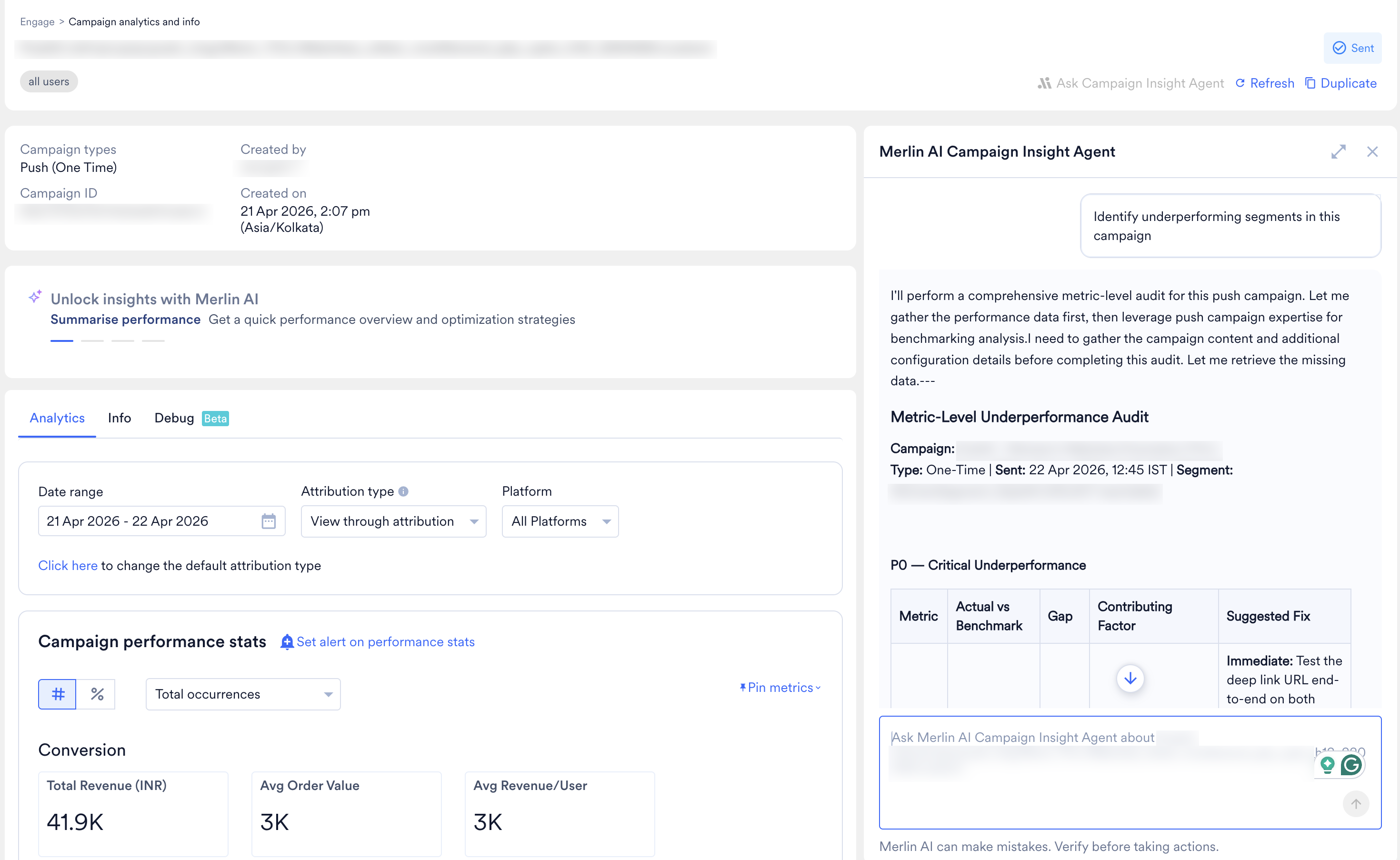Expand the Total occurrences dropdown

click(243, 694)
